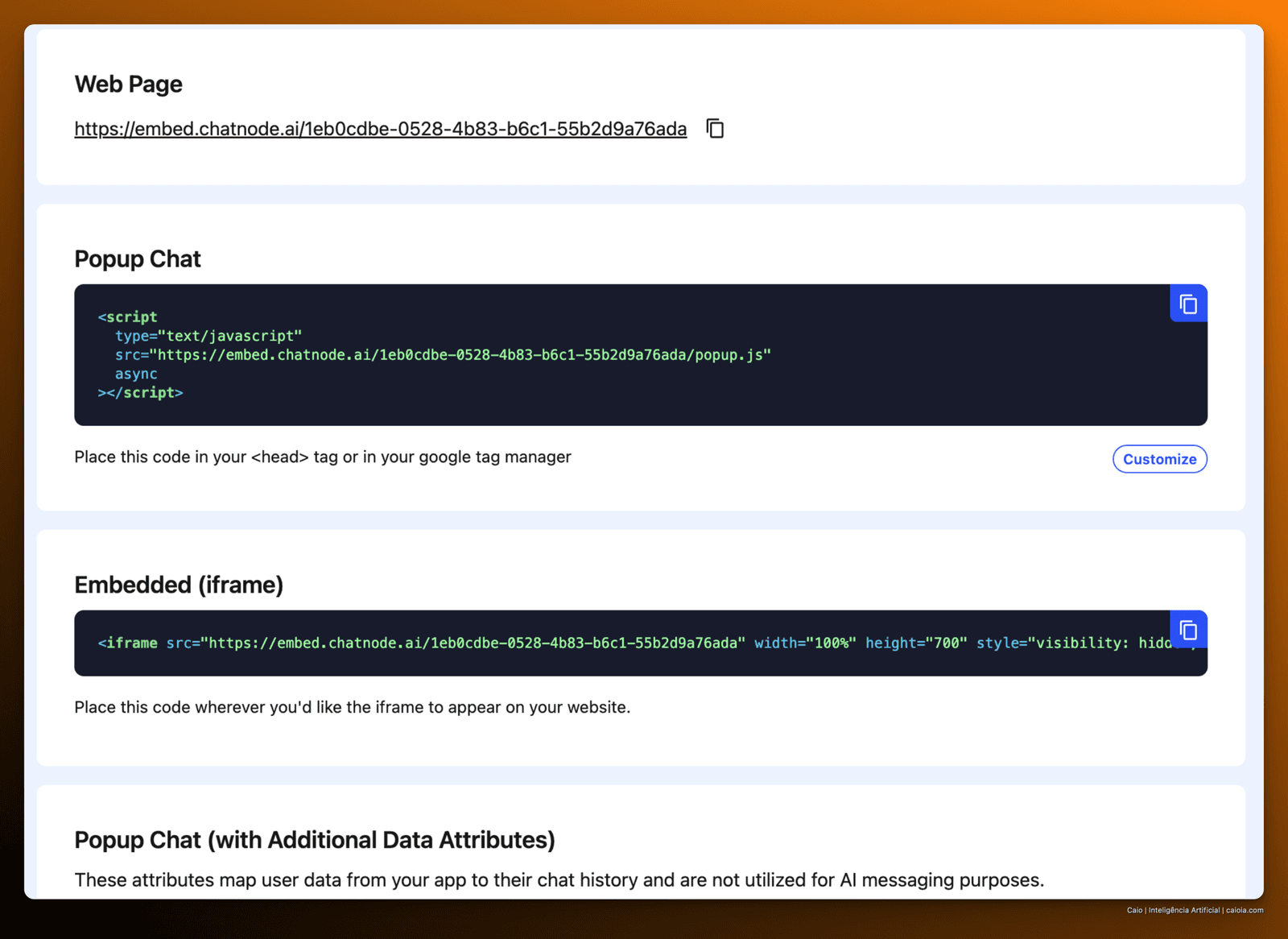Click the closing ></script> tag line

[140, 393]
